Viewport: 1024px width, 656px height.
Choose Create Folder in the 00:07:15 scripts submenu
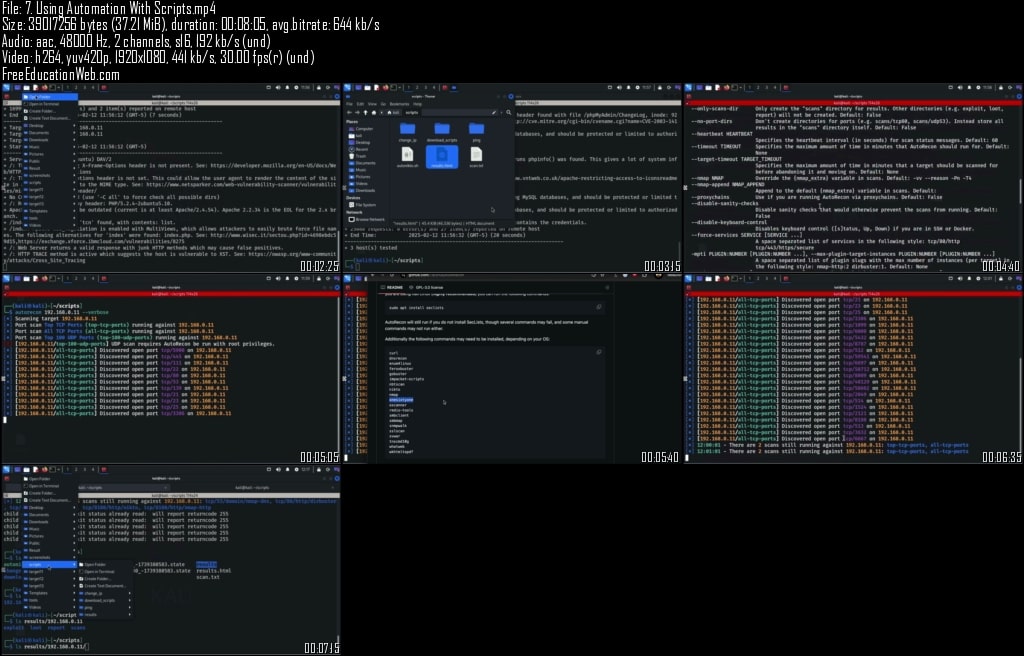click(x=104, y=579)
